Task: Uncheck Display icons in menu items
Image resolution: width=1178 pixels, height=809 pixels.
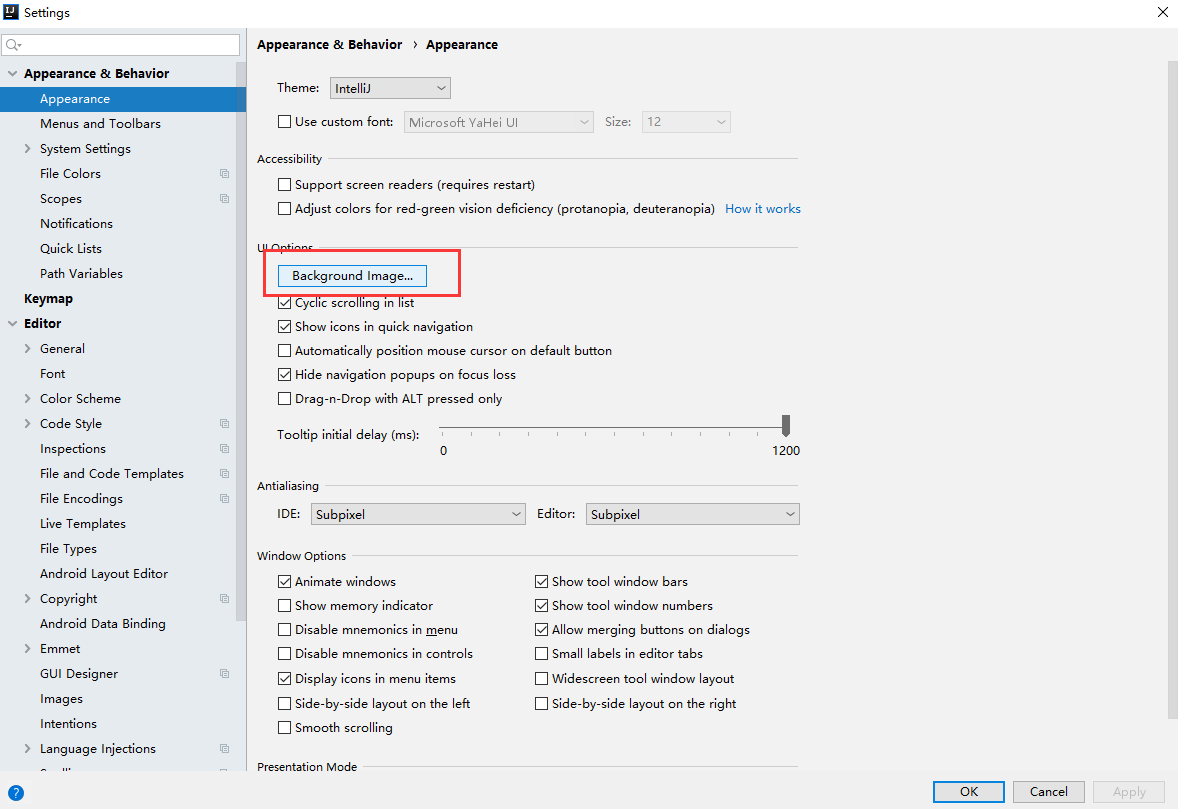Action: click(x=285, y=678)
